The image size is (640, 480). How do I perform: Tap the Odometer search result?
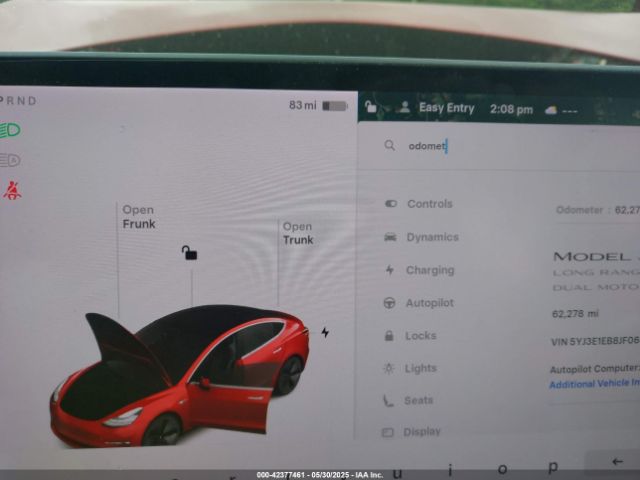coord(598,210)
